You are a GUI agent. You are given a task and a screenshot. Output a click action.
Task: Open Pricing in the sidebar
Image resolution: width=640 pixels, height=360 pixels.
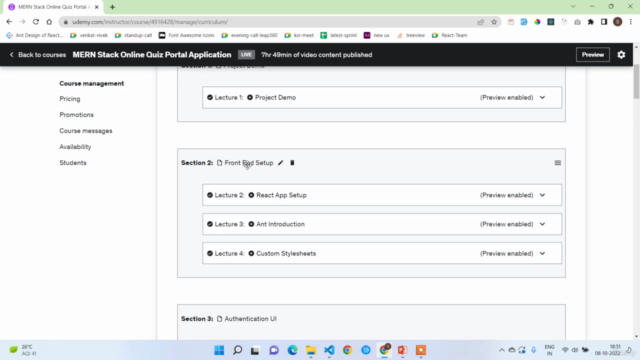70,99
